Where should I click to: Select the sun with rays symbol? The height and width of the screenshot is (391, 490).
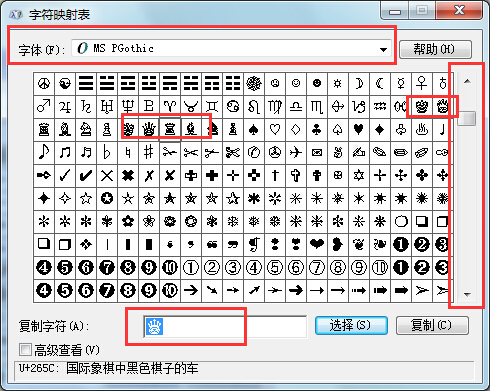[x=338, y=84]
